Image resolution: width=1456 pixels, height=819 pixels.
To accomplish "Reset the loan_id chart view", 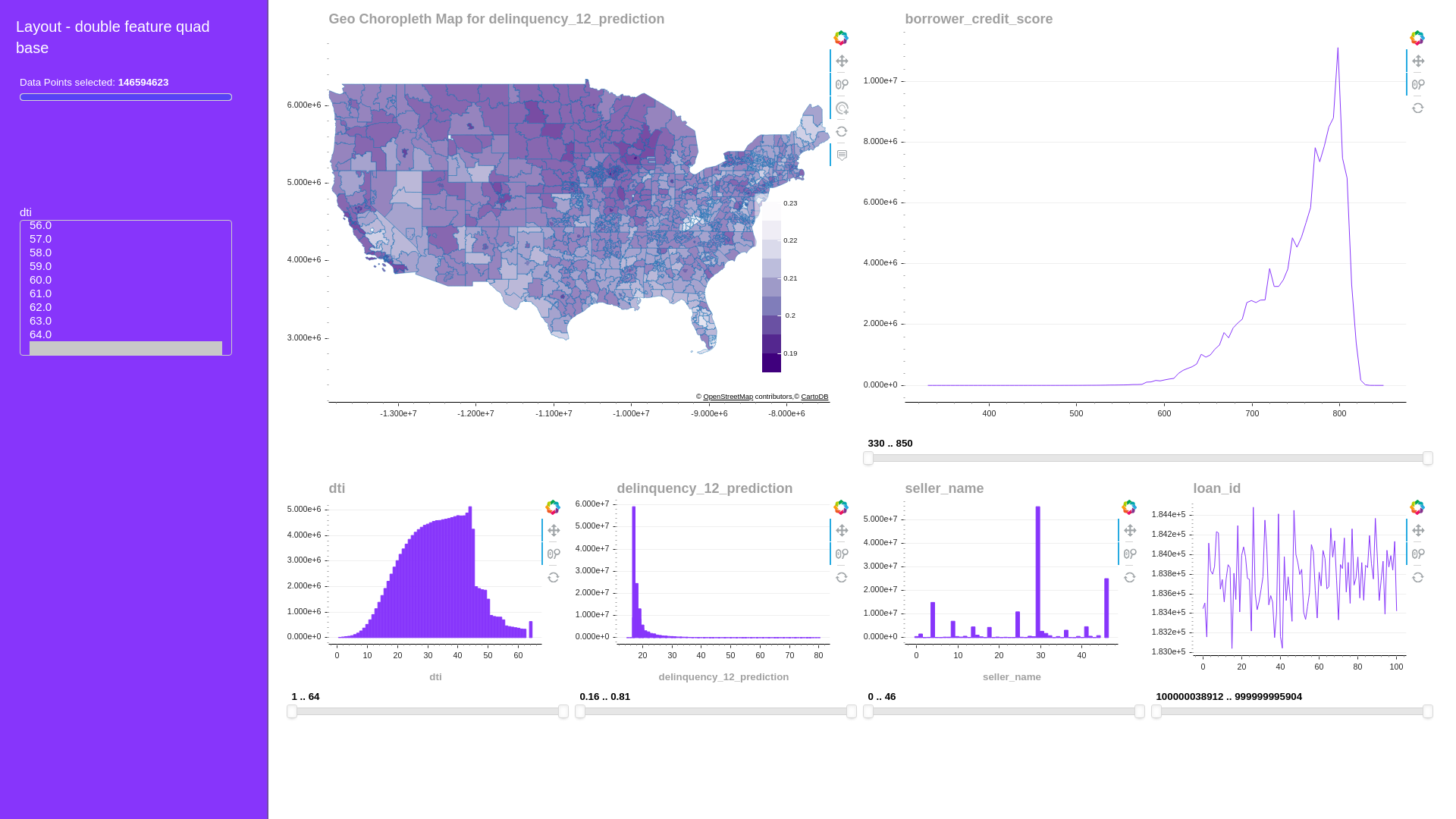I will click(1418, 578).
